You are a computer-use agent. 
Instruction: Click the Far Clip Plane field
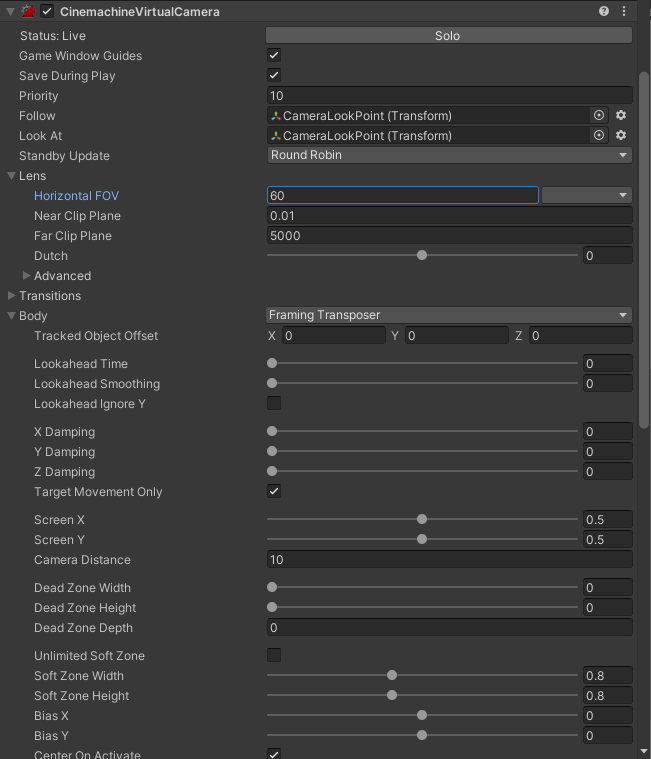coord(450,235)
